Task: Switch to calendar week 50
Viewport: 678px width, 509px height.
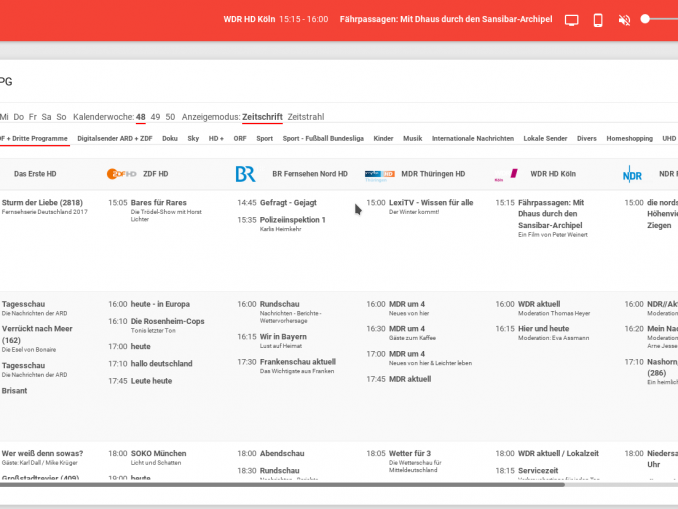Action: tap(170, 117)
